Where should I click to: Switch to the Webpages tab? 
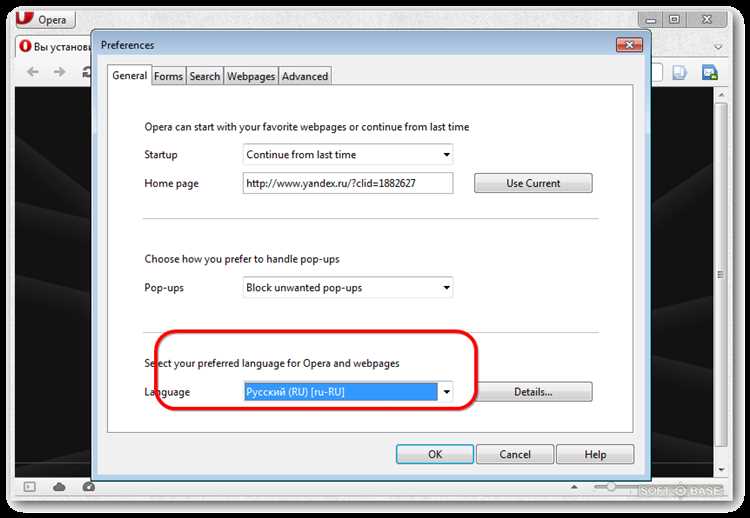pos(251,77)
